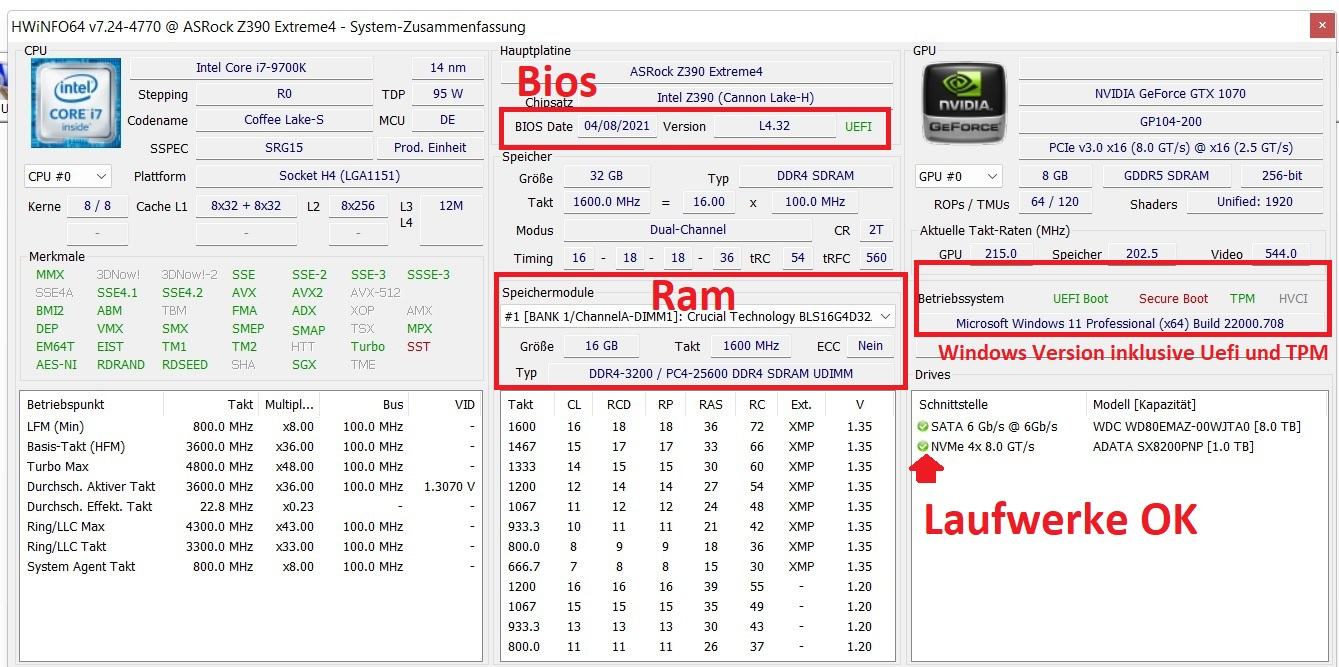This screenshot has height=667, width=1339.
Task: Click the Coffee Lake-S codename field
Action: (x=284, y=120)
